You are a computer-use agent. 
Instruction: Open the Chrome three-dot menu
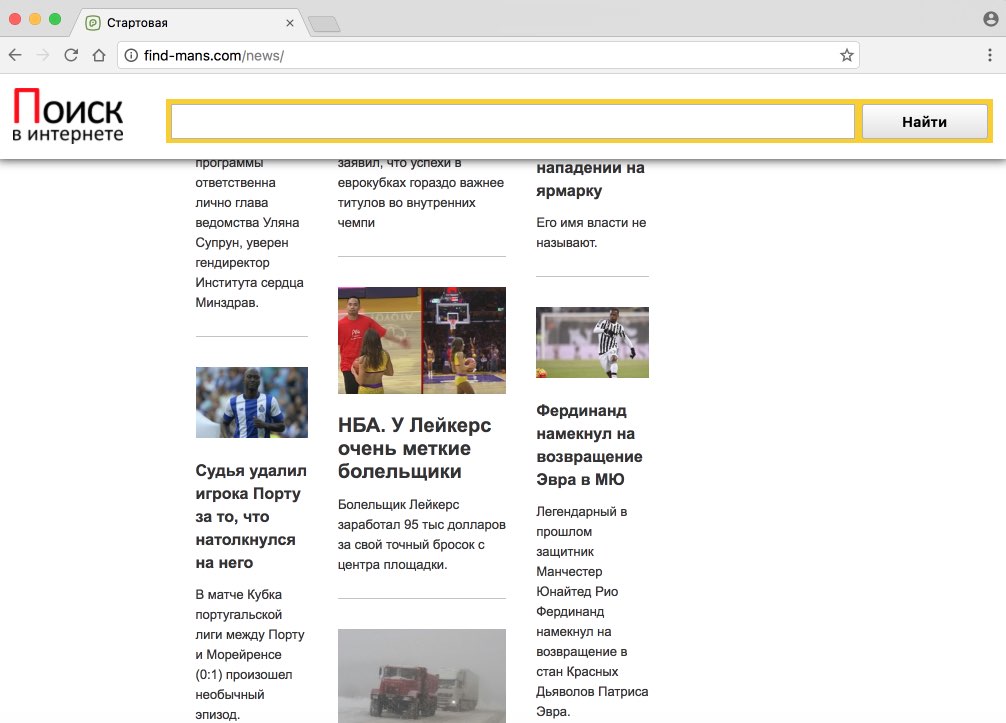(990, 56)
